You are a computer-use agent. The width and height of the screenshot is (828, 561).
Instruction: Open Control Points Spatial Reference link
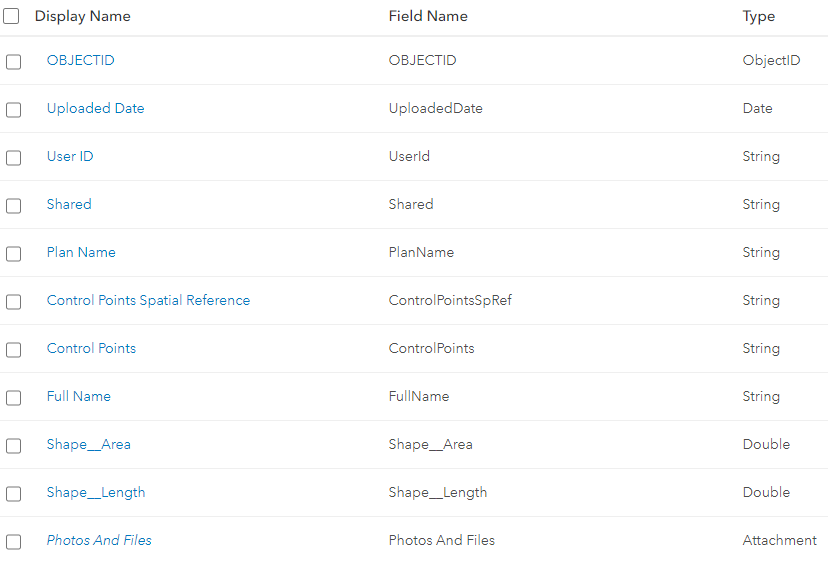pos(148,300)
